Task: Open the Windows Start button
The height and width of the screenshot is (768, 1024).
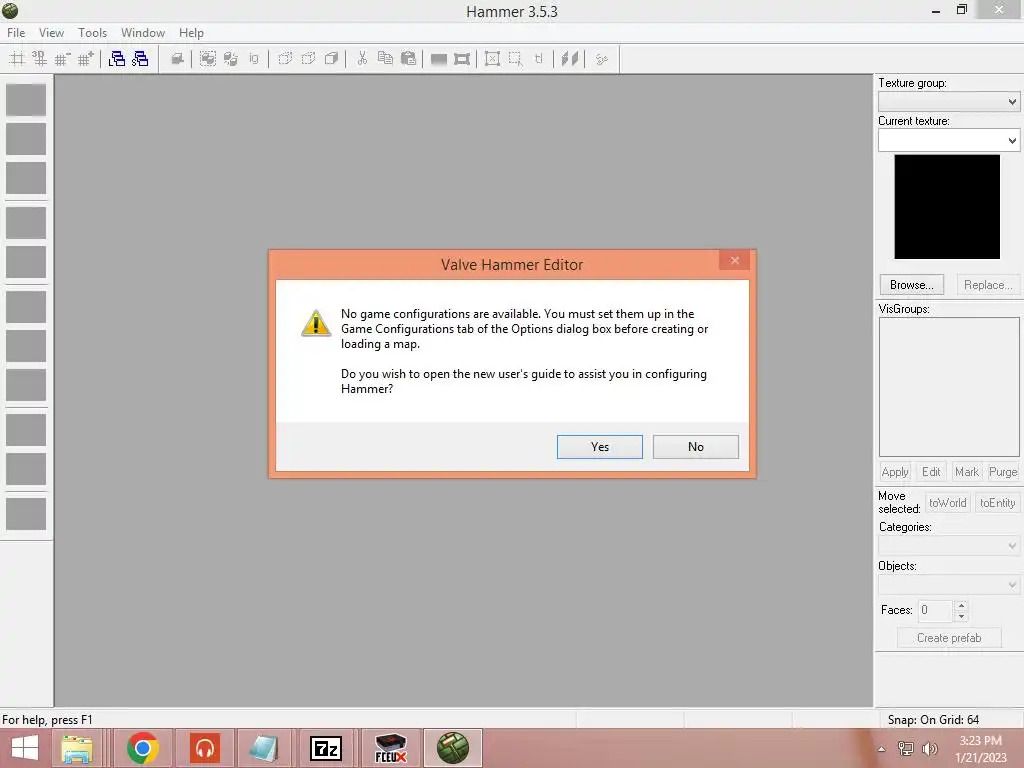Action: (x=25, y=748)
